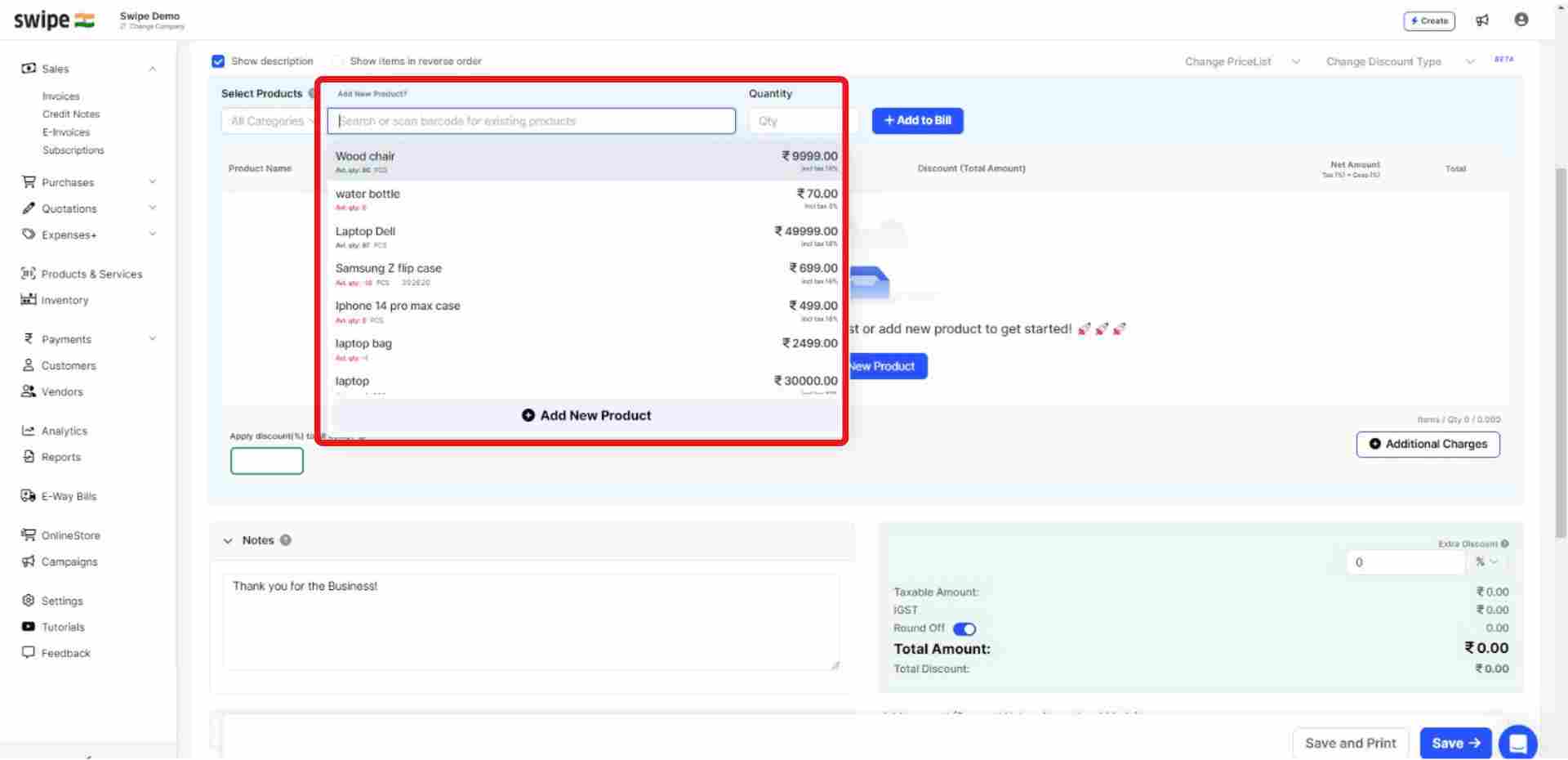
Task: Toggle the Show description checkbox
Action: click(x=218, y=61)
